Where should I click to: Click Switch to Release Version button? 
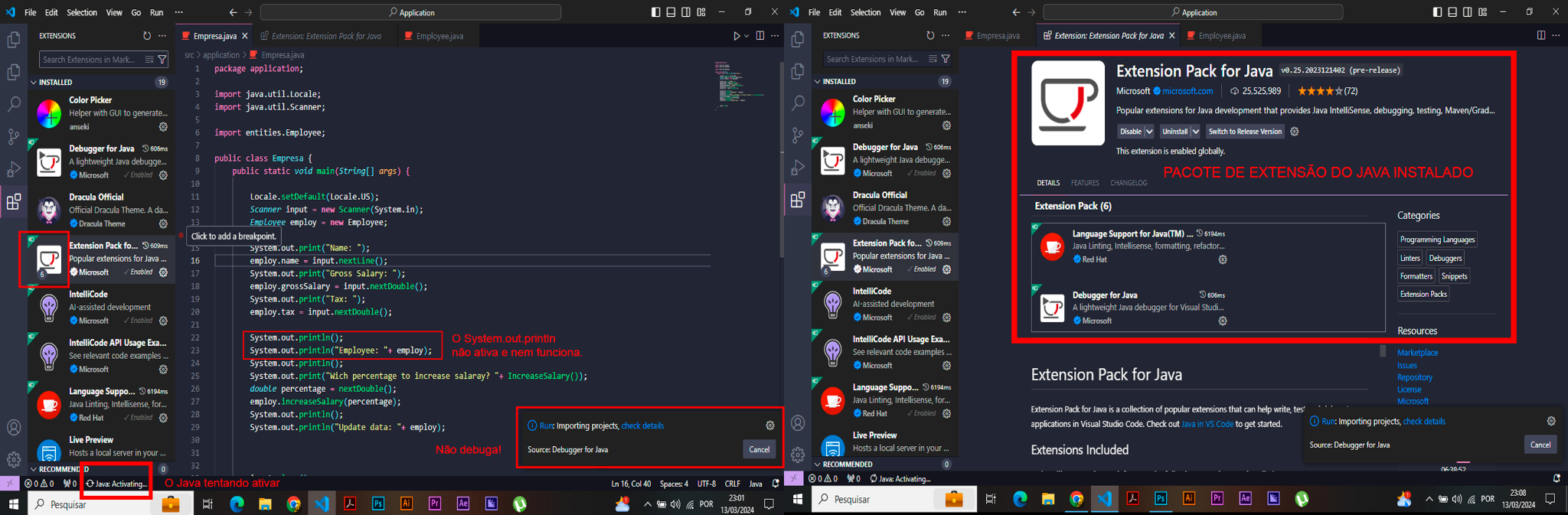(x=1245, y=132)
